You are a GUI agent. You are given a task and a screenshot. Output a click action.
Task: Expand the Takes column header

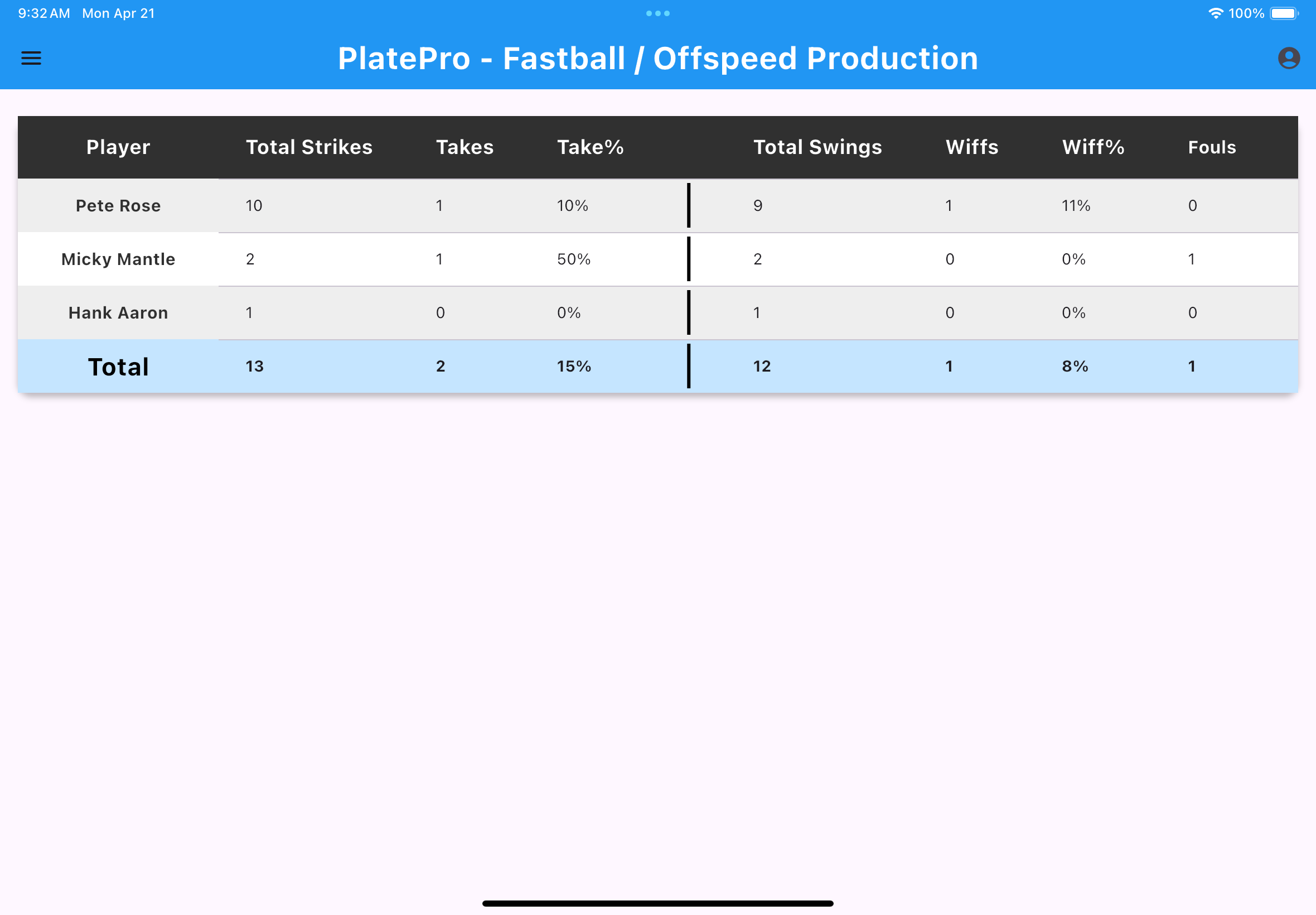[x=464, y=147]
